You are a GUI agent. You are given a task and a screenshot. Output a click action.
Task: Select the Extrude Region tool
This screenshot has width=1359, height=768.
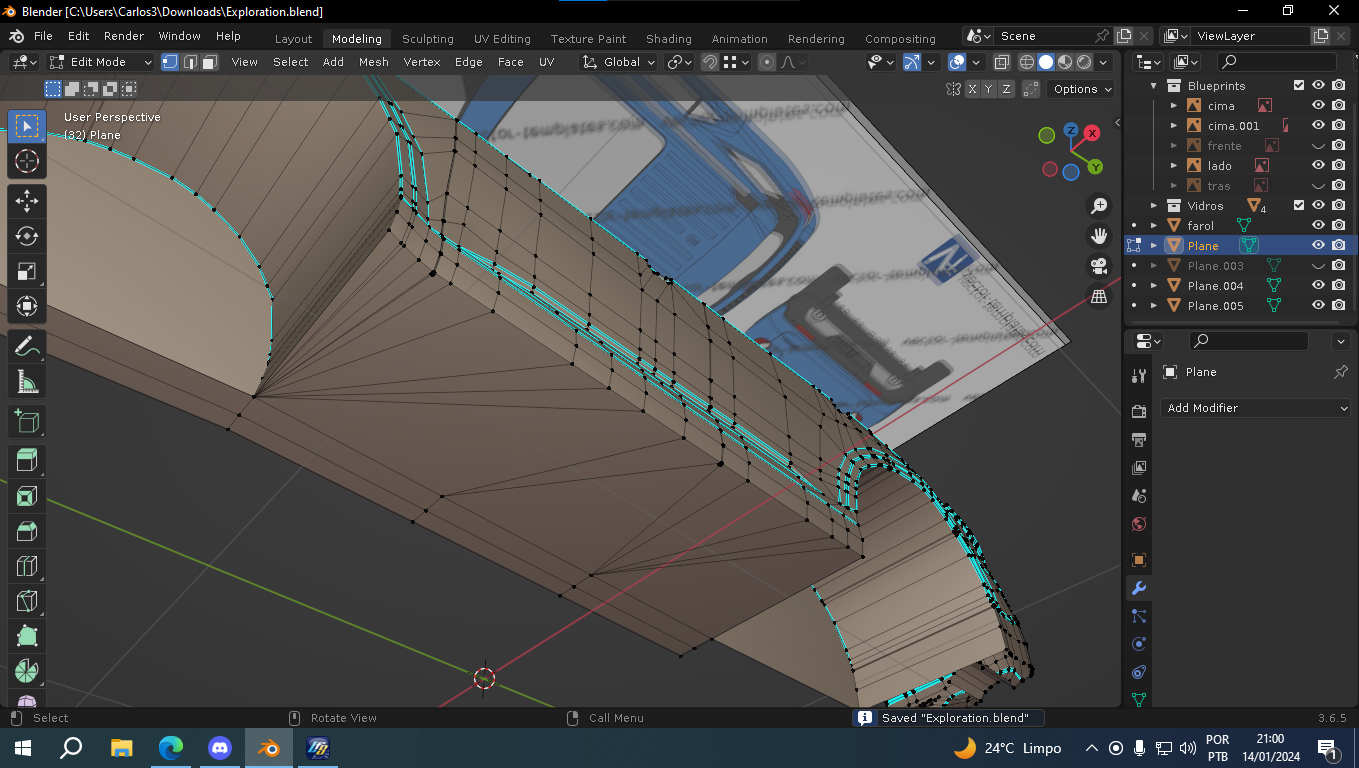(x=27, y=461)
